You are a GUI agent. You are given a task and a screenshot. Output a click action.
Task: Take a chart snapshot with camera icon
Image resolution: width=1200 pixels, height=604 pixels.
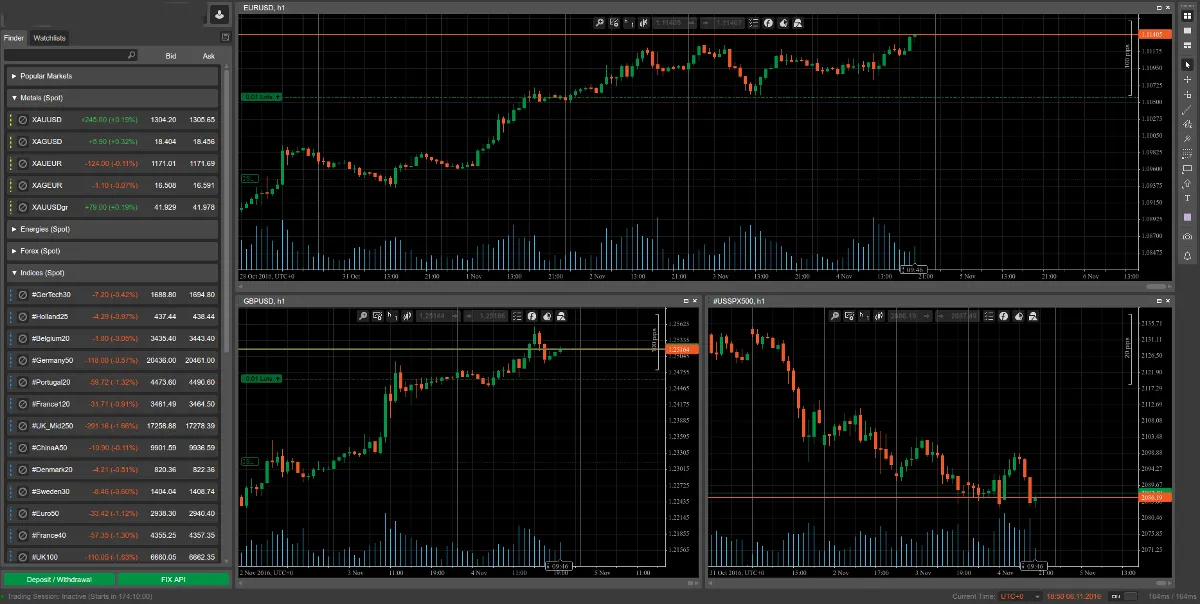(x=1187, y=236)
